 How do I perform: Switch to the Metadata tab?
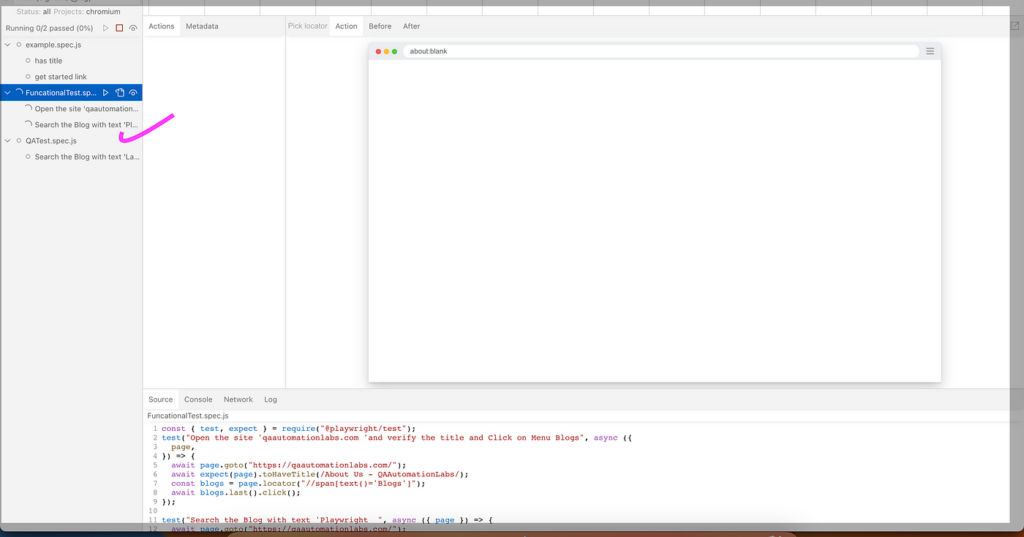pyautogui.click(x=202, y=26)
